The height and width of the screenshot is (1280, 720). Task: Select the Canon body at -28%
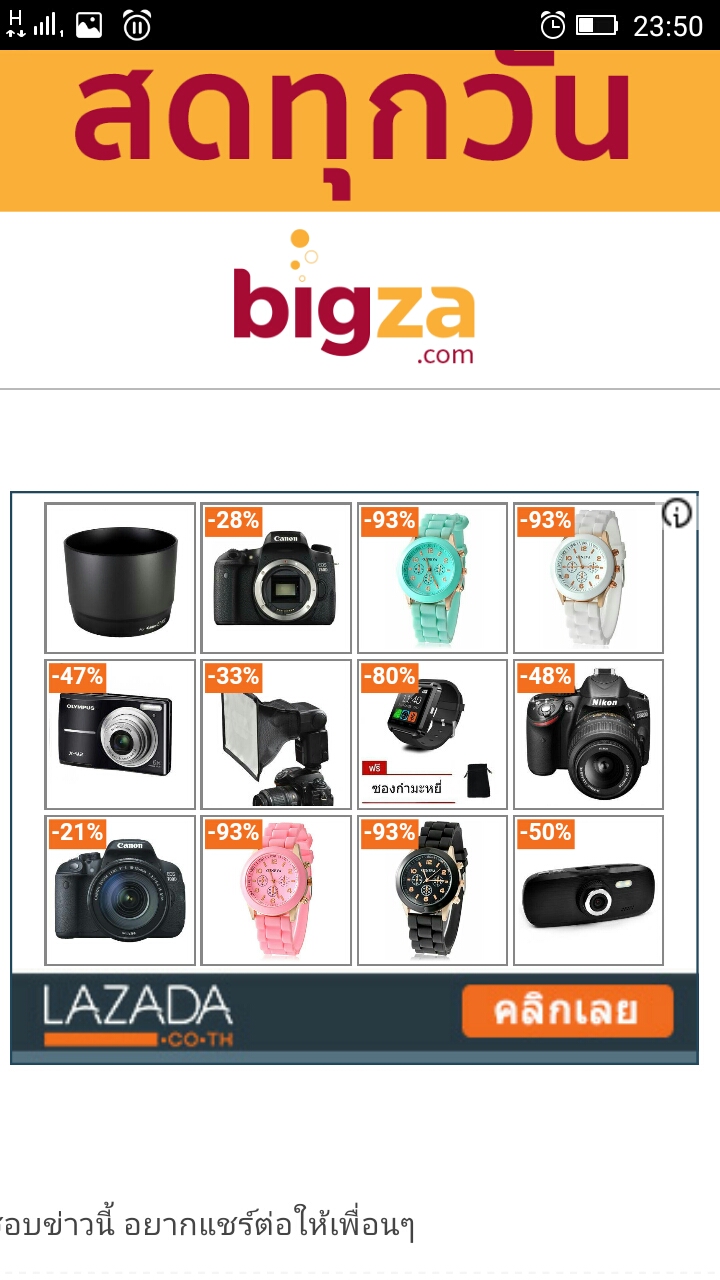[276, 578]
